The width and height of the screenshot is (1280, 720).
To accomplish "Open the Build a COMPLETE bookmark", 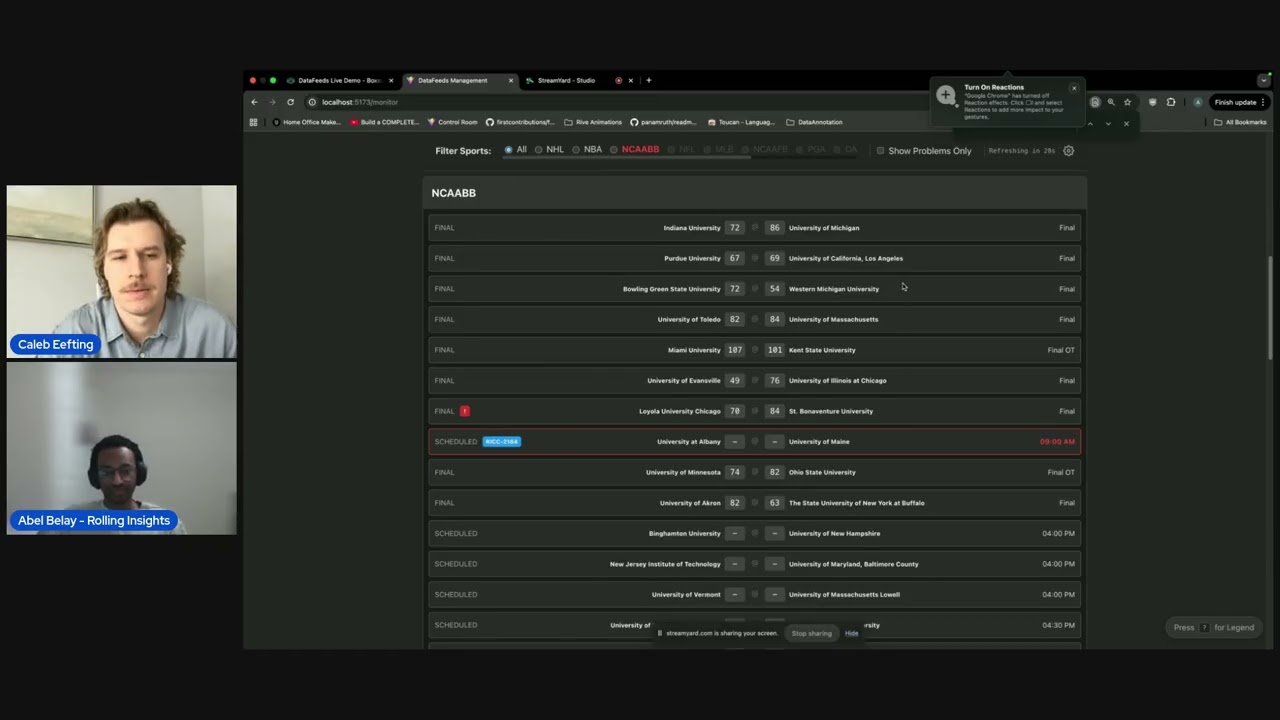I will click(385, 122).
